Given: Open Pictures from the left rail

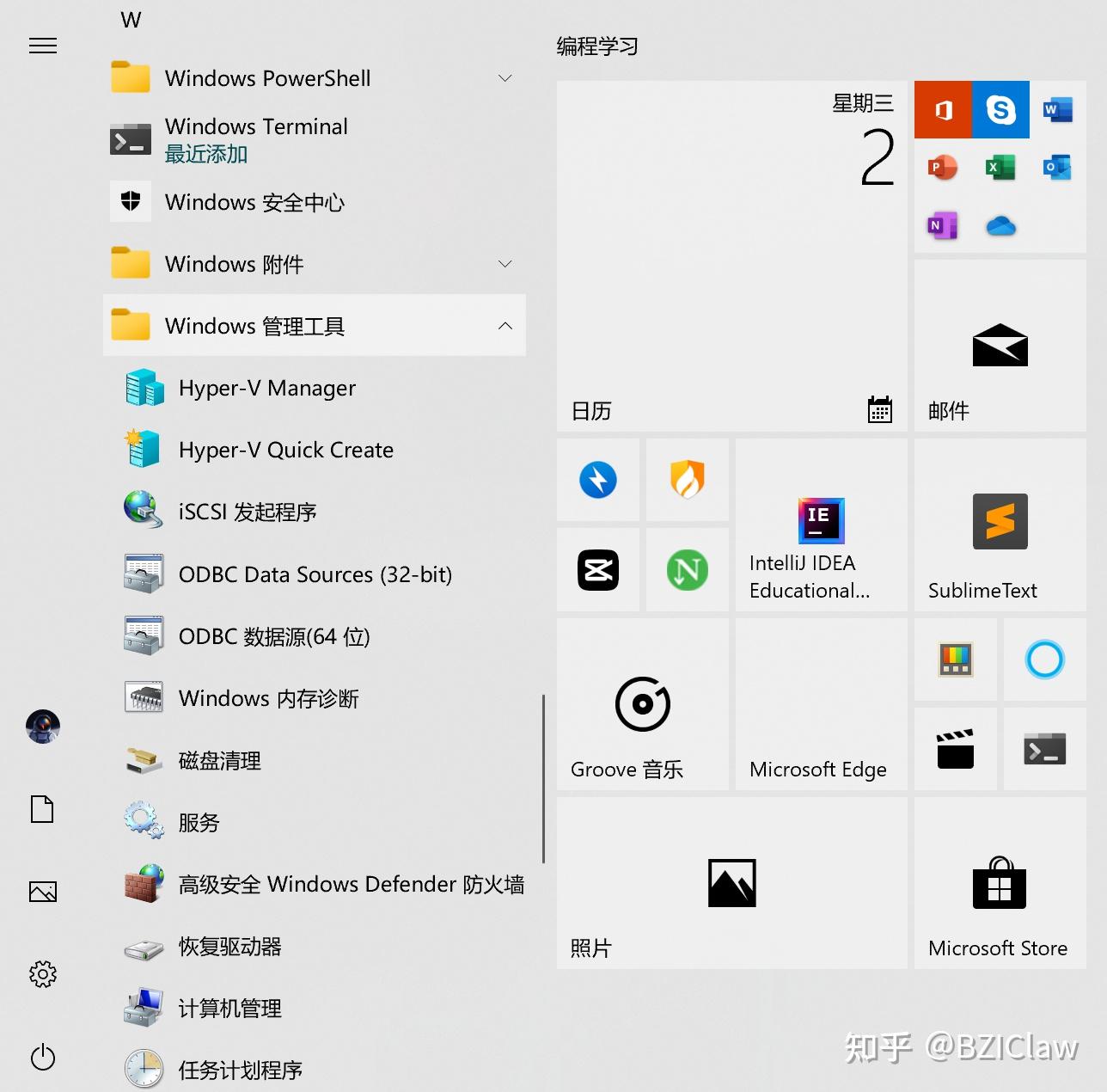Looking at the screenshot, I should [43, 892].
